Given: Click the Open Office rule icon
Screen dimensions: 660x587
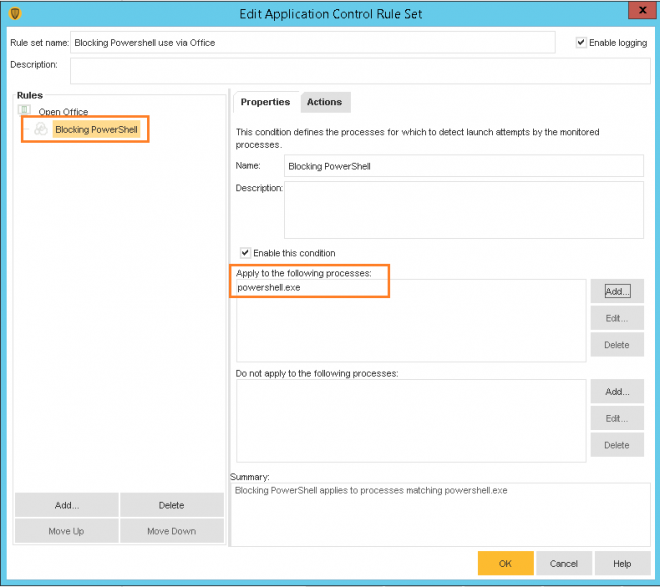Looking at the screenshot, I should (x=26, y=112).
